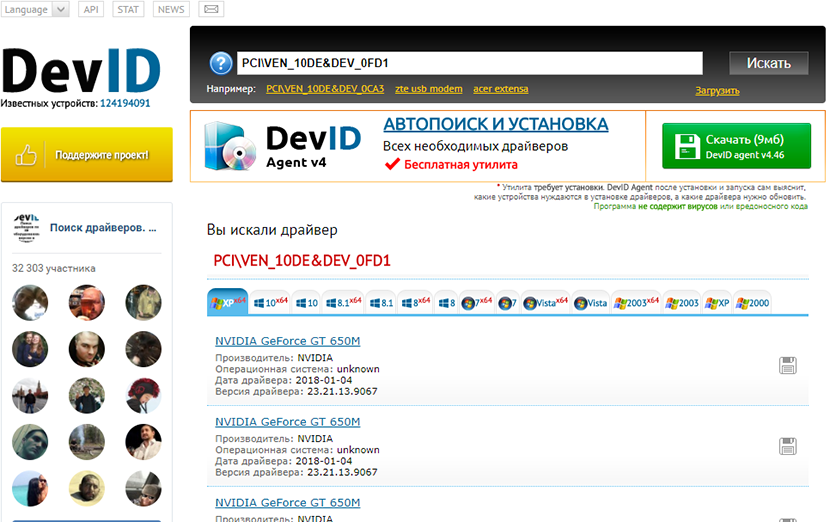Select the Windows 2000 tab

point(752,303)
